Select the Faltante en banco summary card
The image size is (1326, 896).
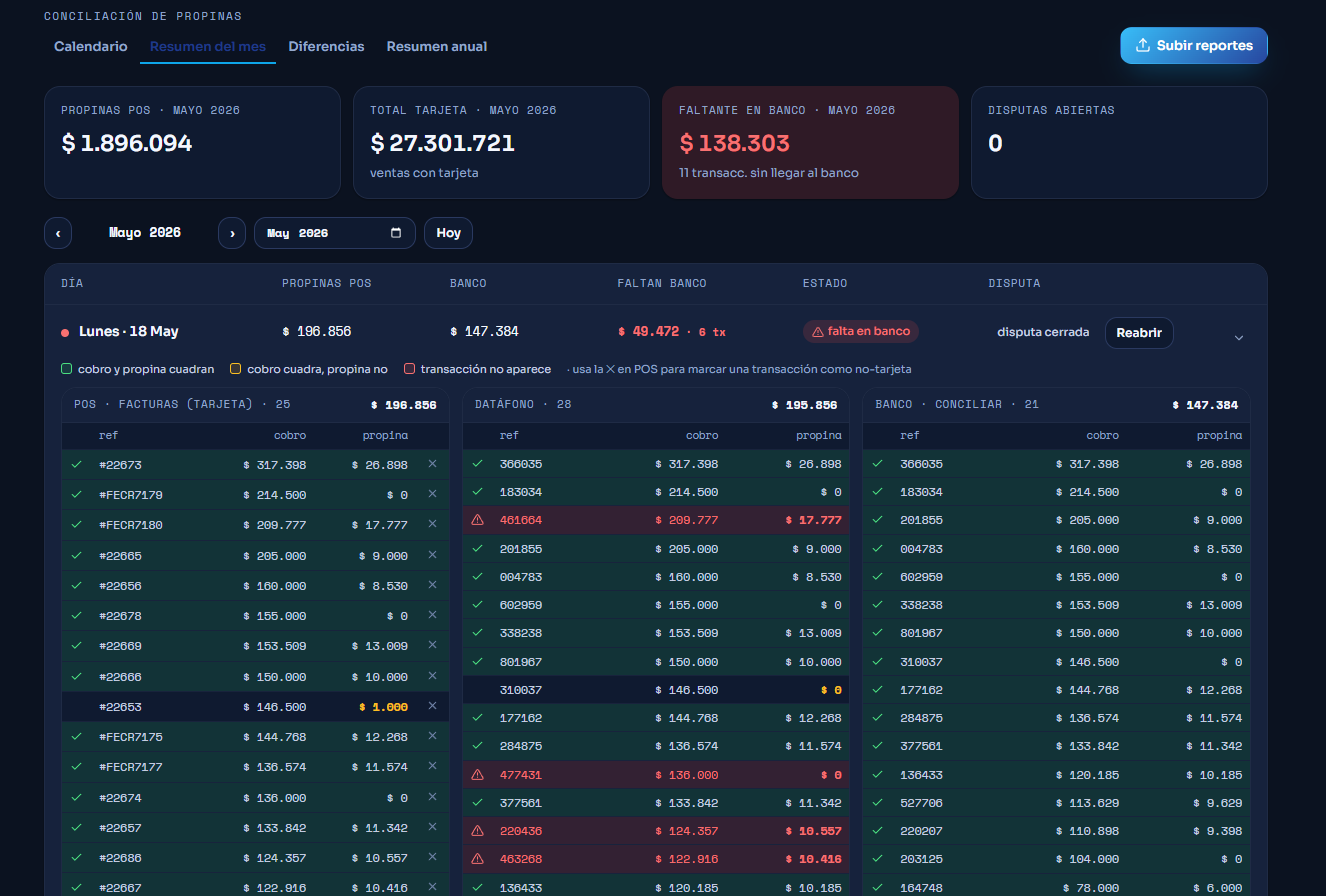[x=811, y=142]
